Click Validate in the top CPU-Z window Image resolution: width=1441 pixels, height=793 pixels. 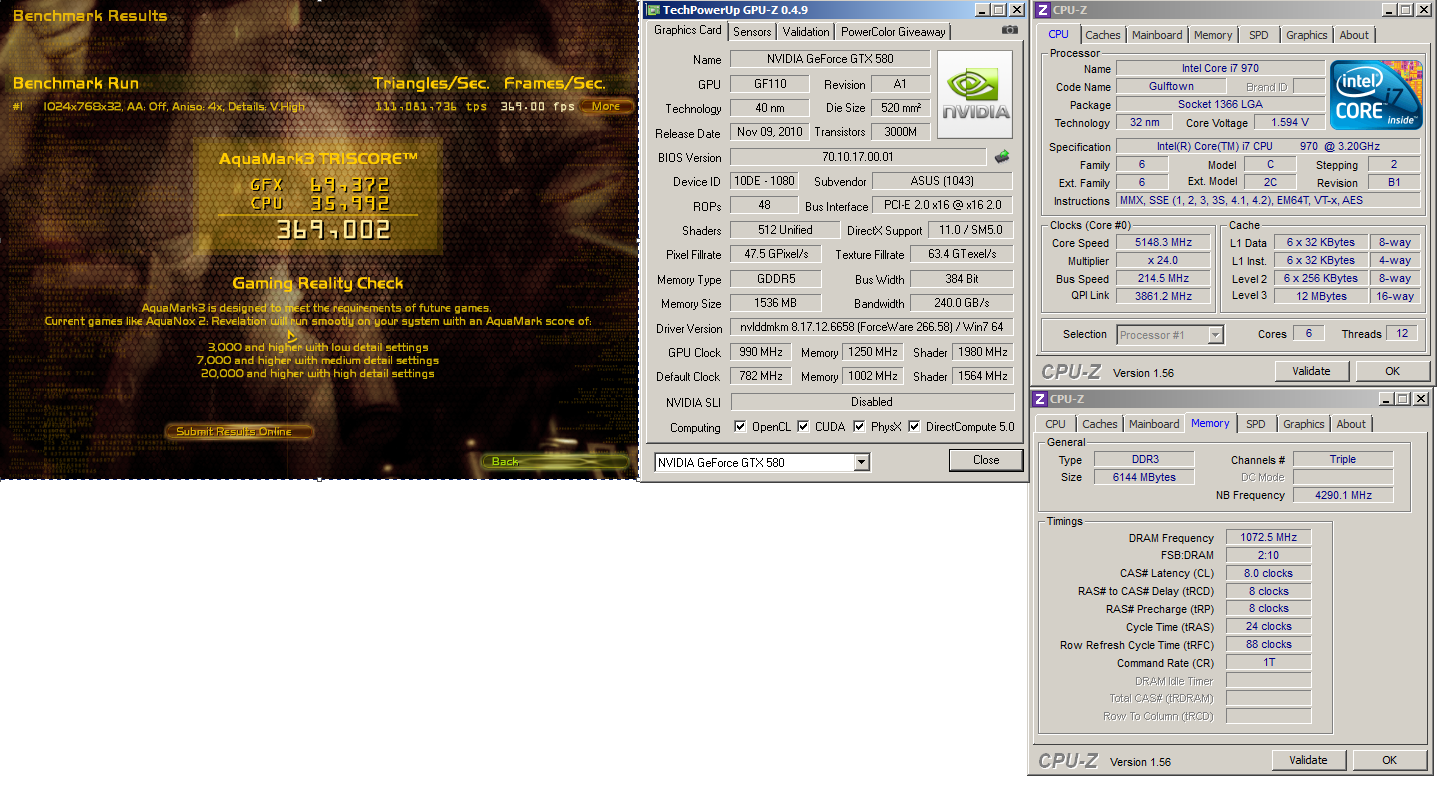coord(1311,371)
